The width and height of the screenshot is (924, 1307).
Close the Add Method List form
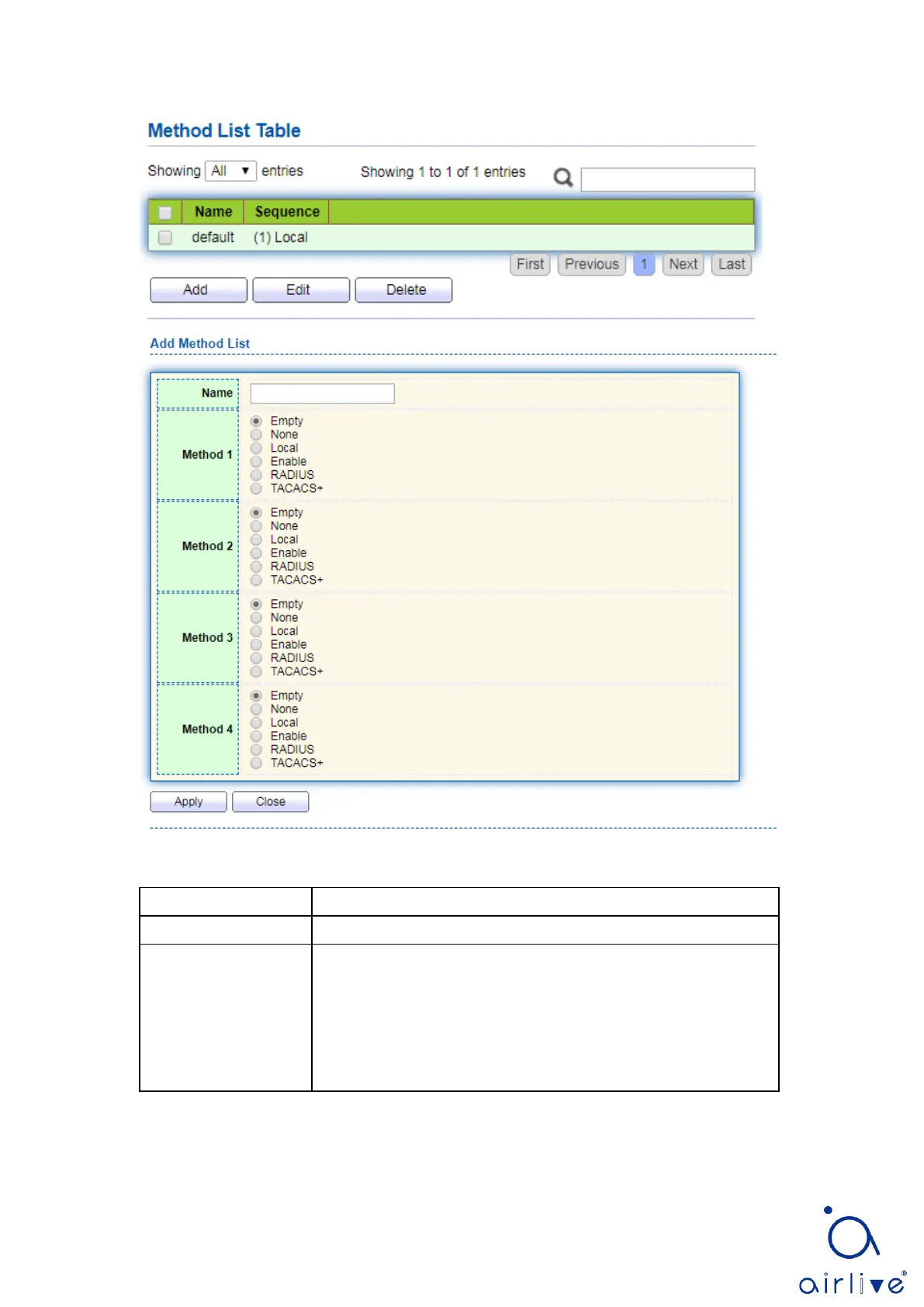(x=270, y=802)
